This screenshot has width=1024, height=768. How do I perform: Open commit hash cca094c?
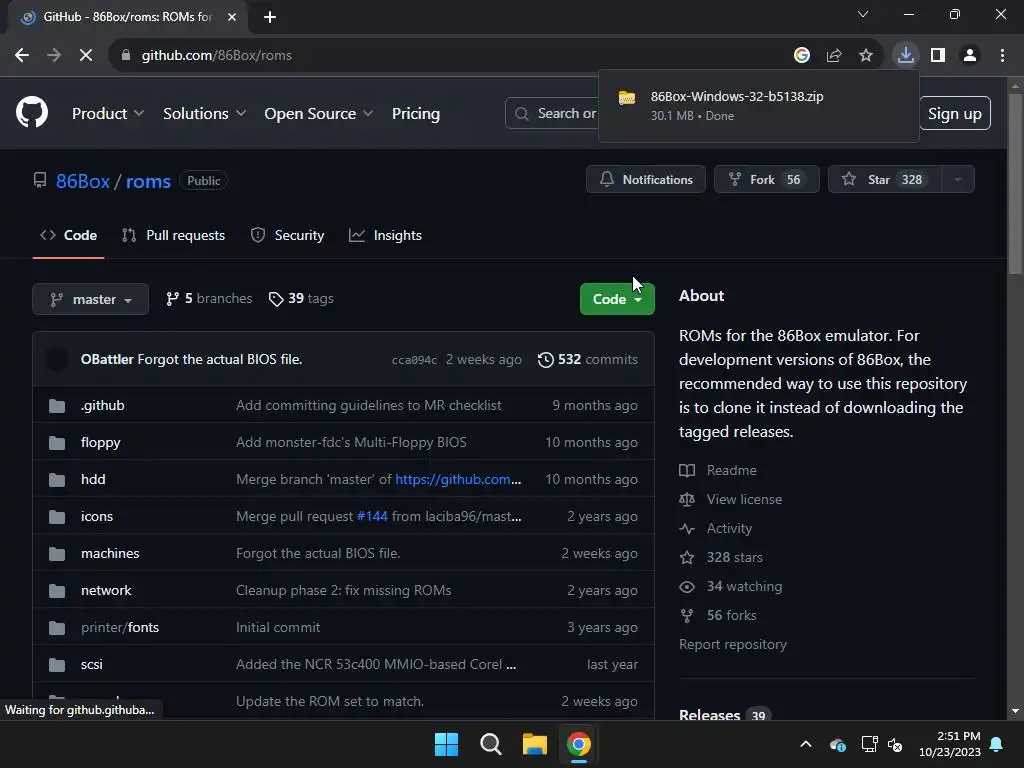coord(414,360)
